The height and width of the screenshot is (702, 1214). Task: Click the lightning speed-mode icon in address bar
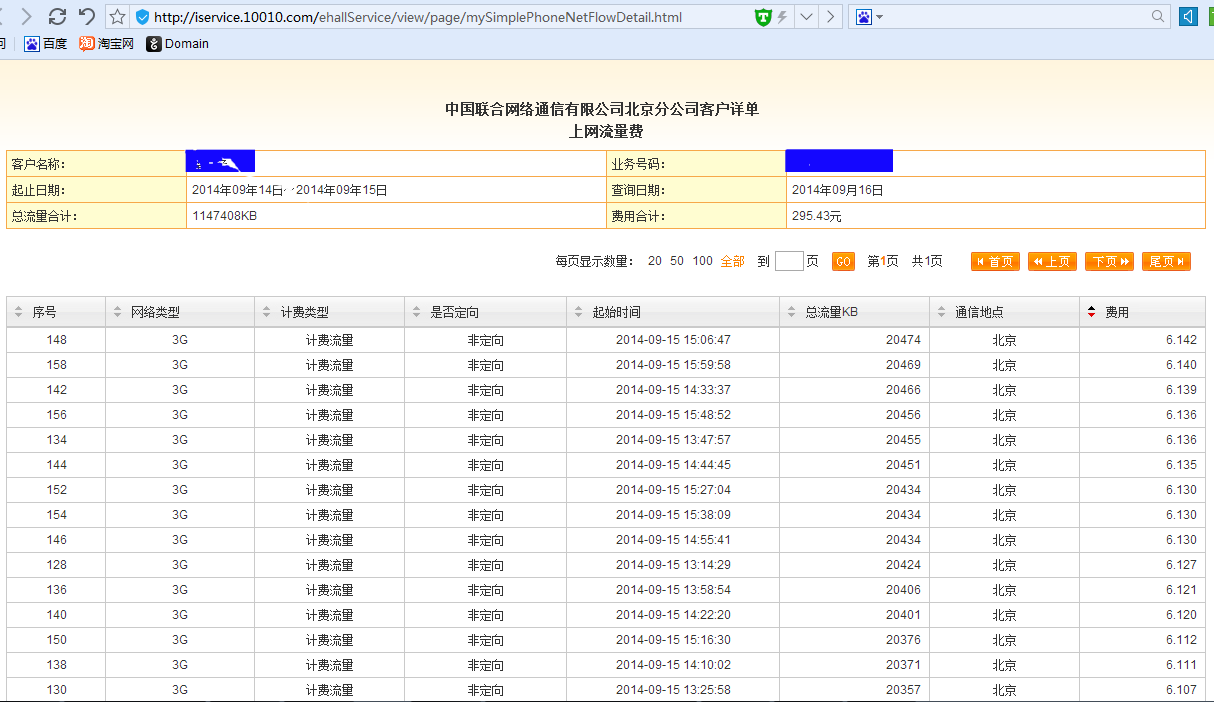tap(782, 17)
